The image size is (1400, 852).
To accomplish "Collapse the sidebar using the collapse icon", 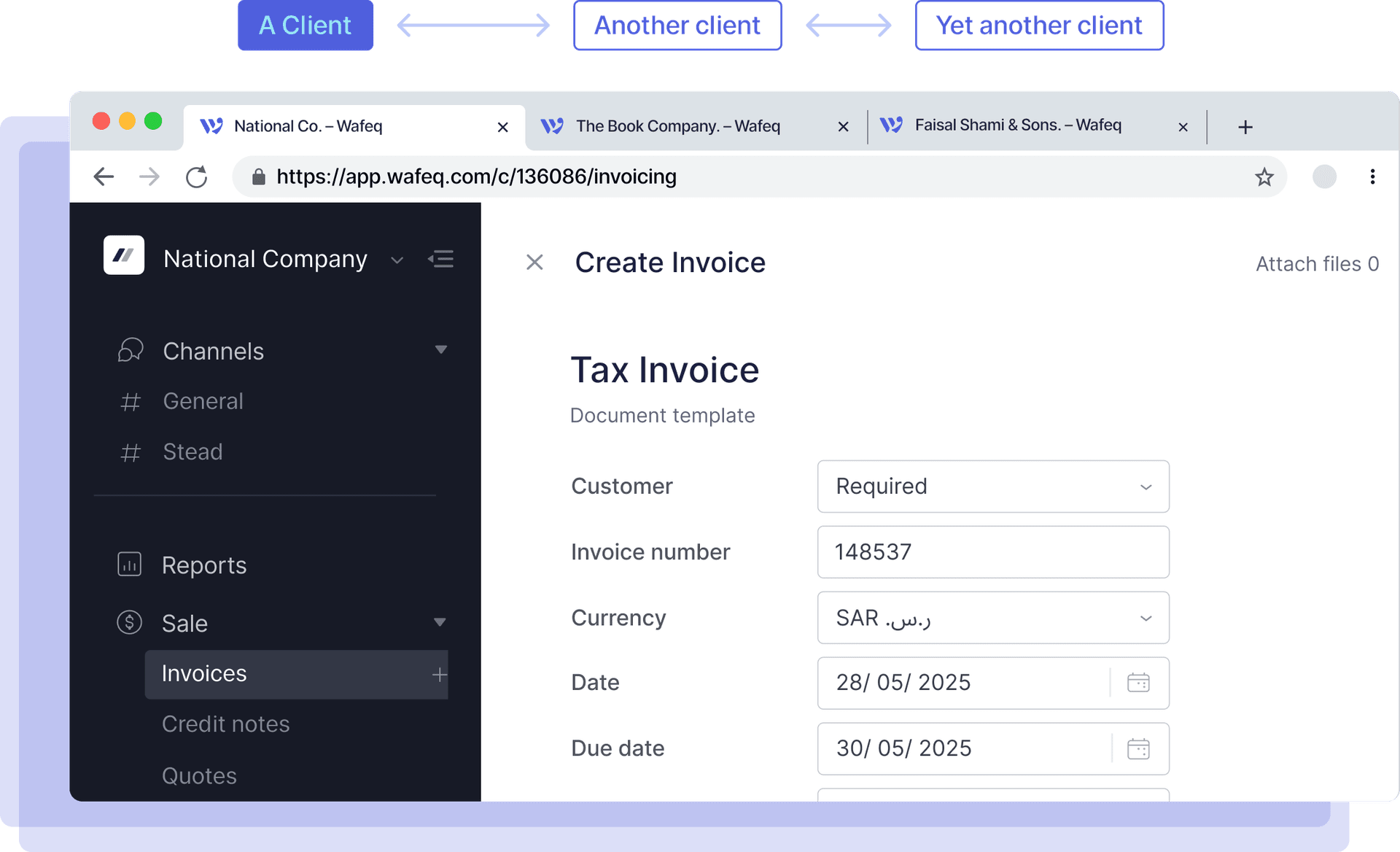I will (x=441, y=259).
